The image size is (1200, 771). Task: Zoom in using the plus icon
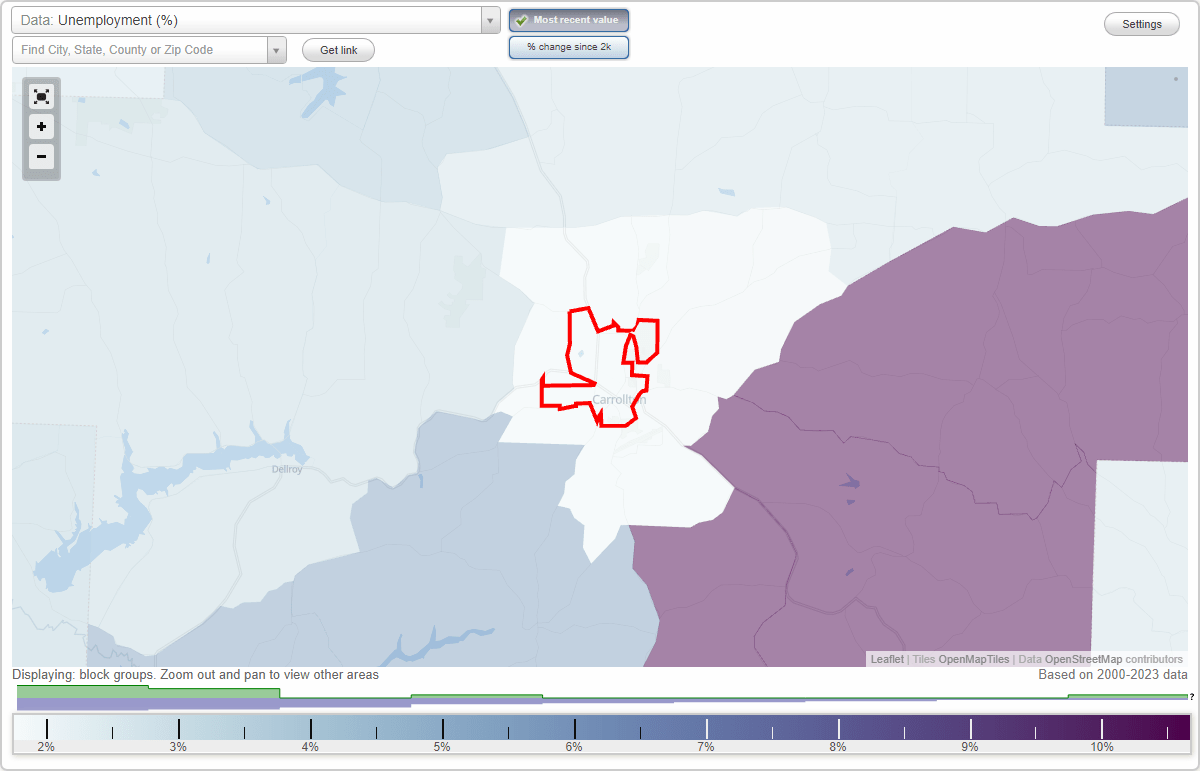[41, 127]
